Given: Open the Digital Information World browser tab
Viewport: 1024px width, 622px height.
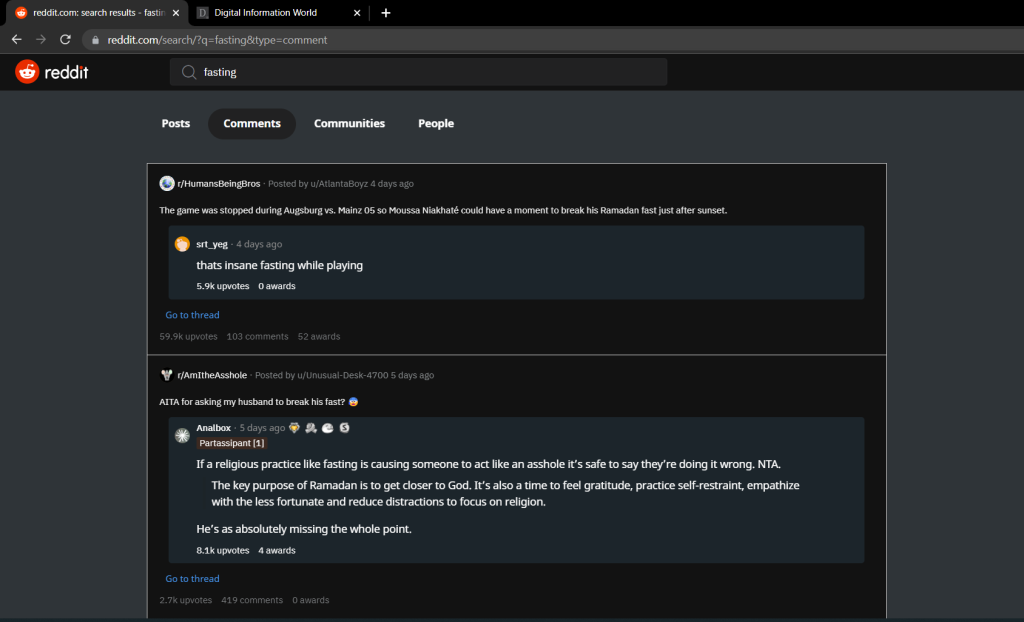Looking at the screenshot, I should [x=268, y=13].
